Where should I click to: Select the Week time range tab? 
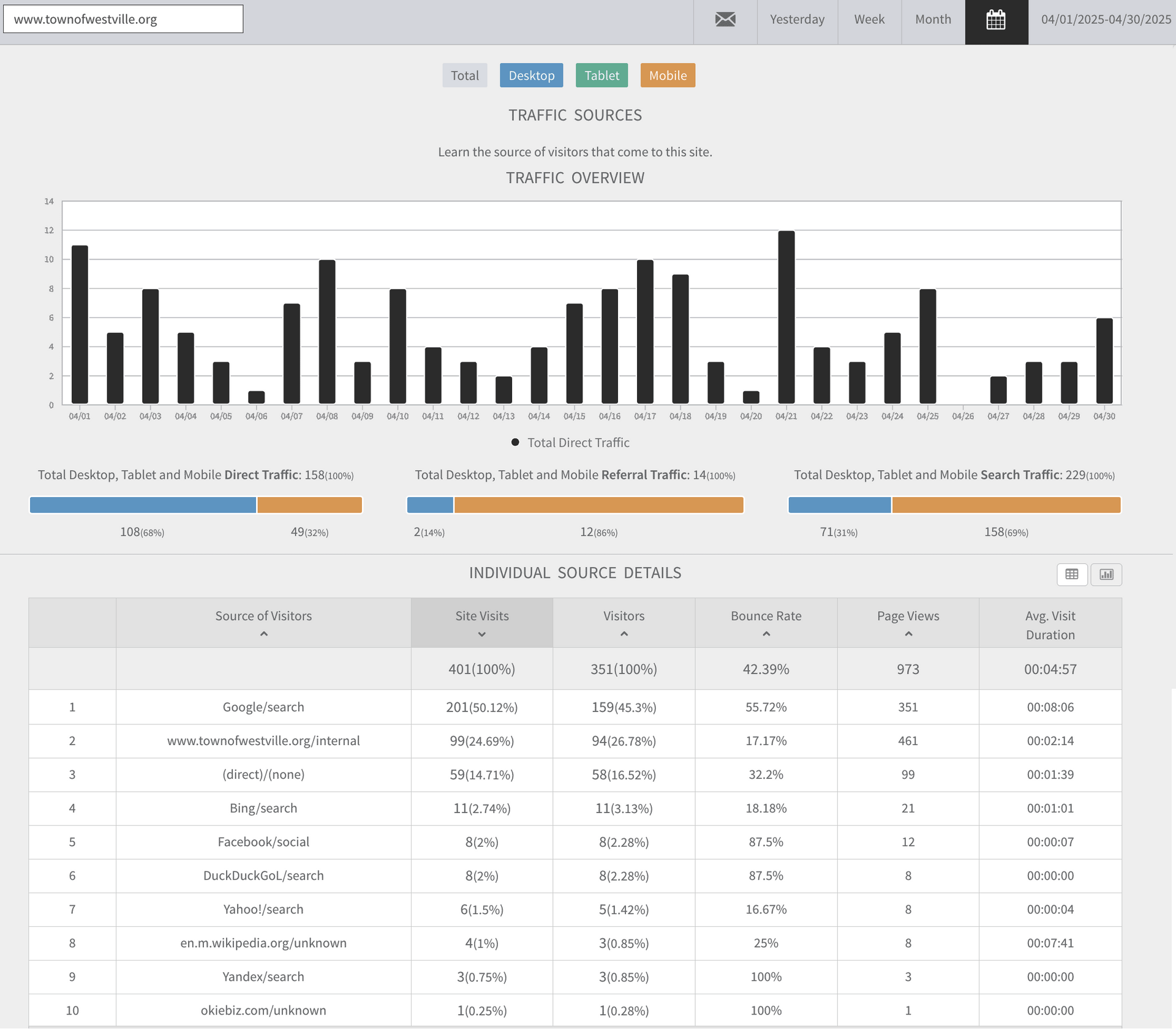click(869, 20)
